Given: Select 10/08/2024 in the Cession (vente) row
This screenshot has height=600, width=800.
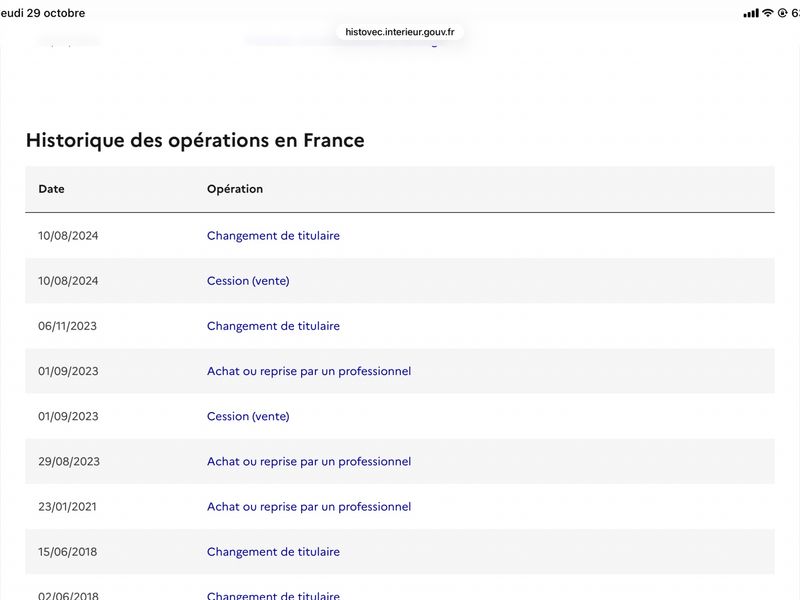Looking at the screenshot, I should point(68,281).
